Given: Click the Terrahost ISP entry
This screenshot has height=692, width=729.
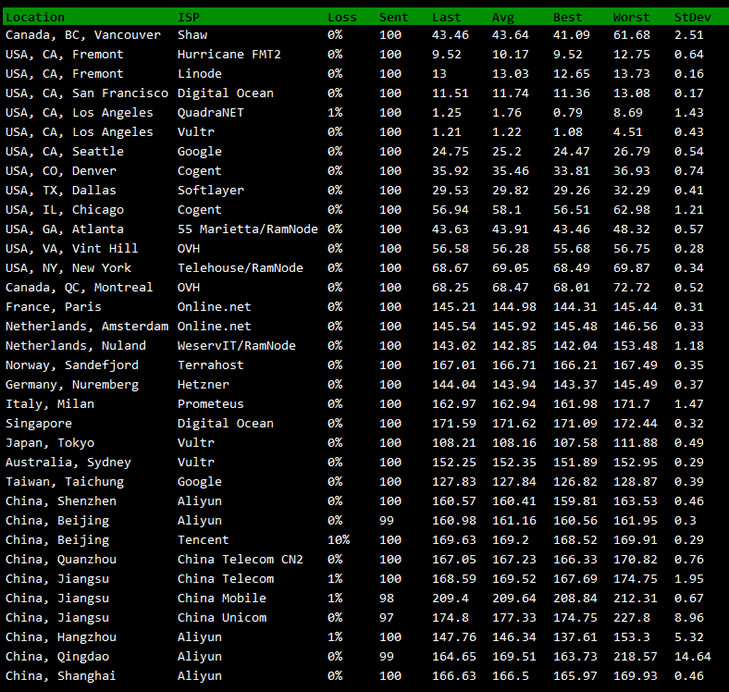Looking at the screenshot, I should click(x=210, y=366).
